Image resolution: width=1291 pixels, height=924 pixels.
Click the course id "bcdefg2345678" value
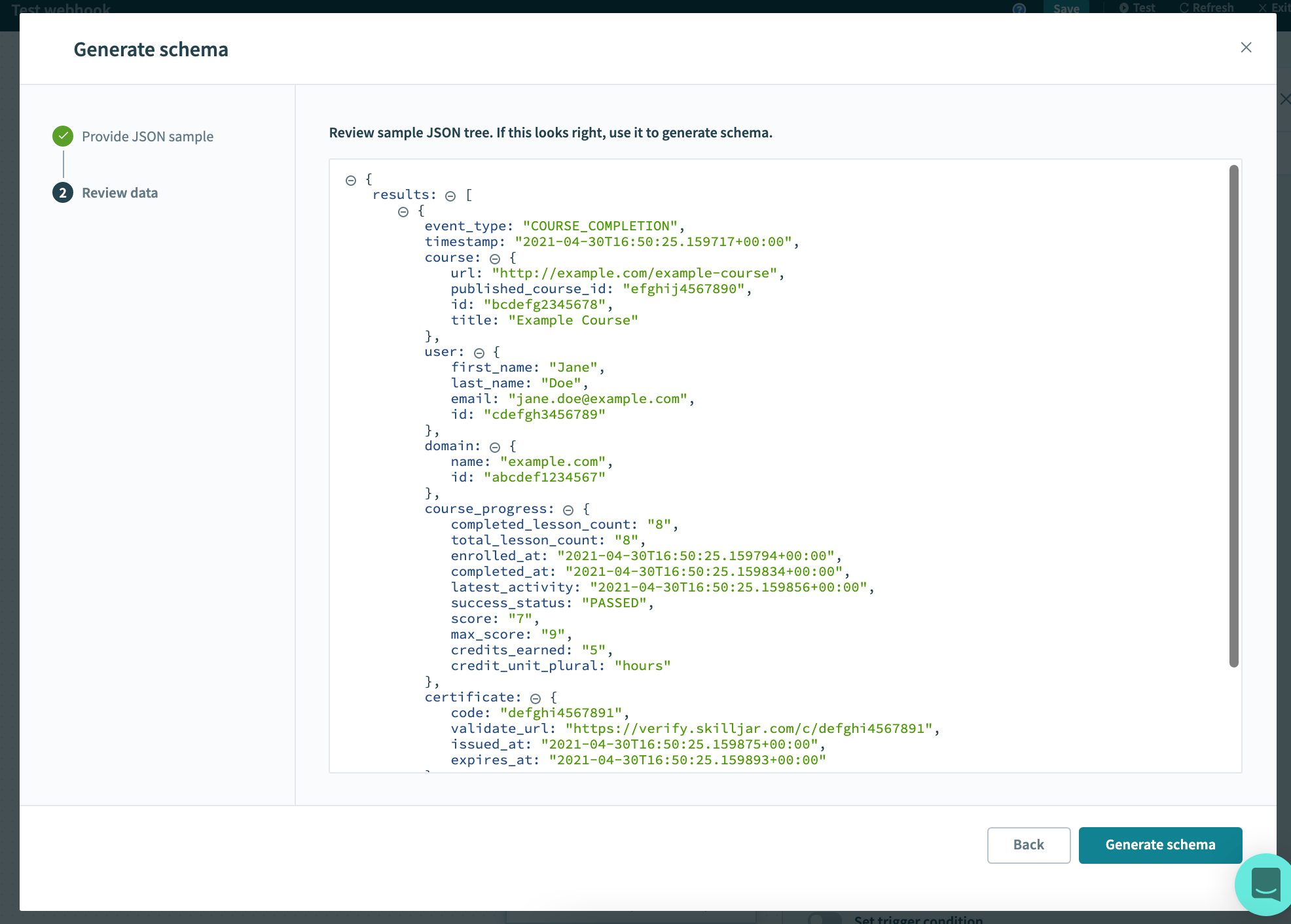point(545,304)
